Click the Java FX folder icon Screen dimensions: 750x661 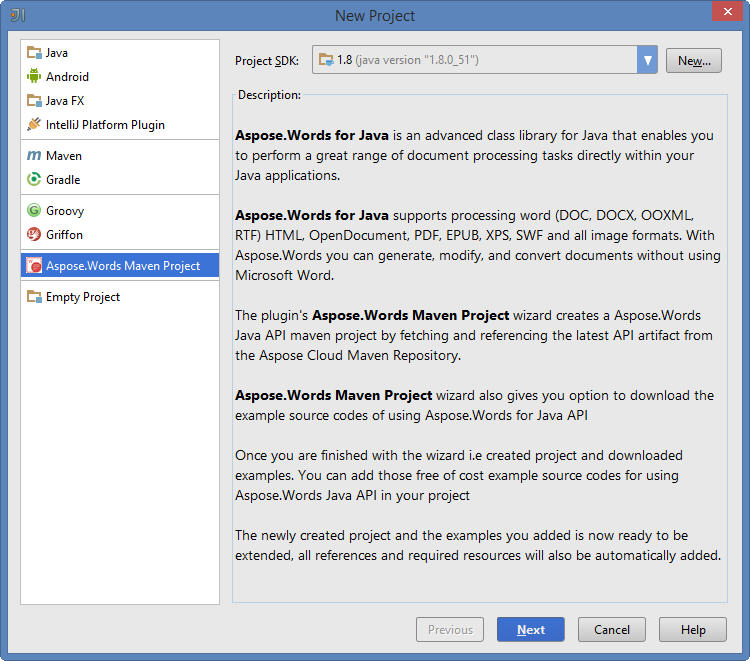tap(34, 101)
